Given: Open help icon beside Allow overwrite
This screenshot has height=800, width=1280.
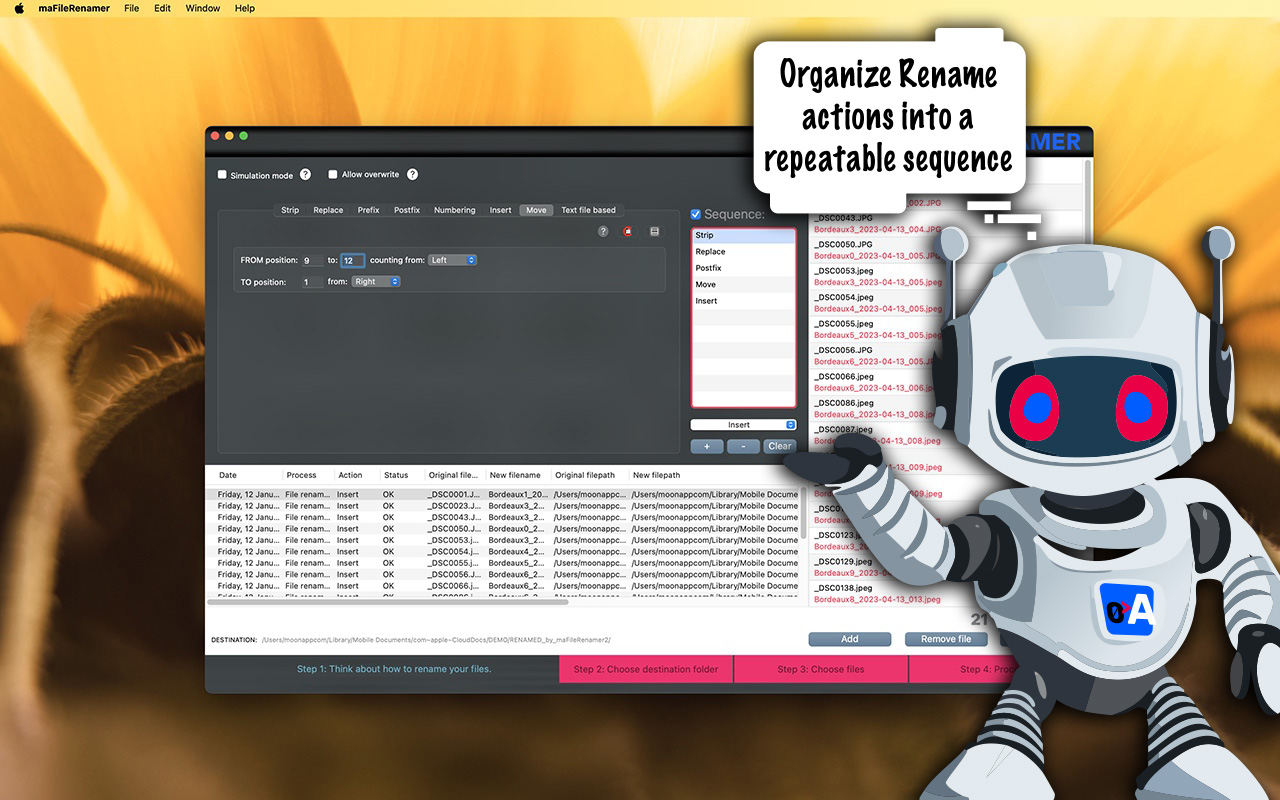Looking at the screenshot, I should (412, 174).
